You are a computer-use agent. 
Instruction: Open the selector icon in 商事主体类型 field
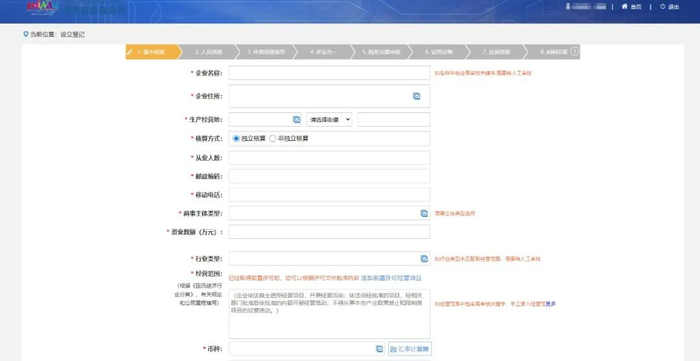click(x=424, y=214)
